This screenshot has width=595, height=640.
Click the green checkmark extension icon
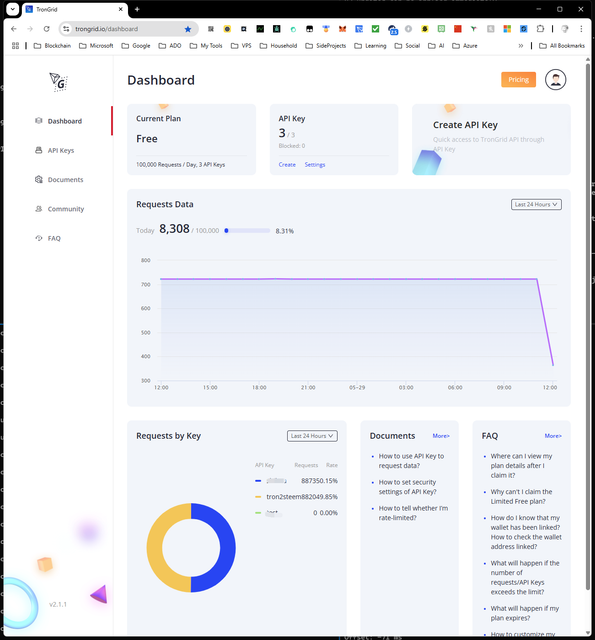click(x=375, y=29)
